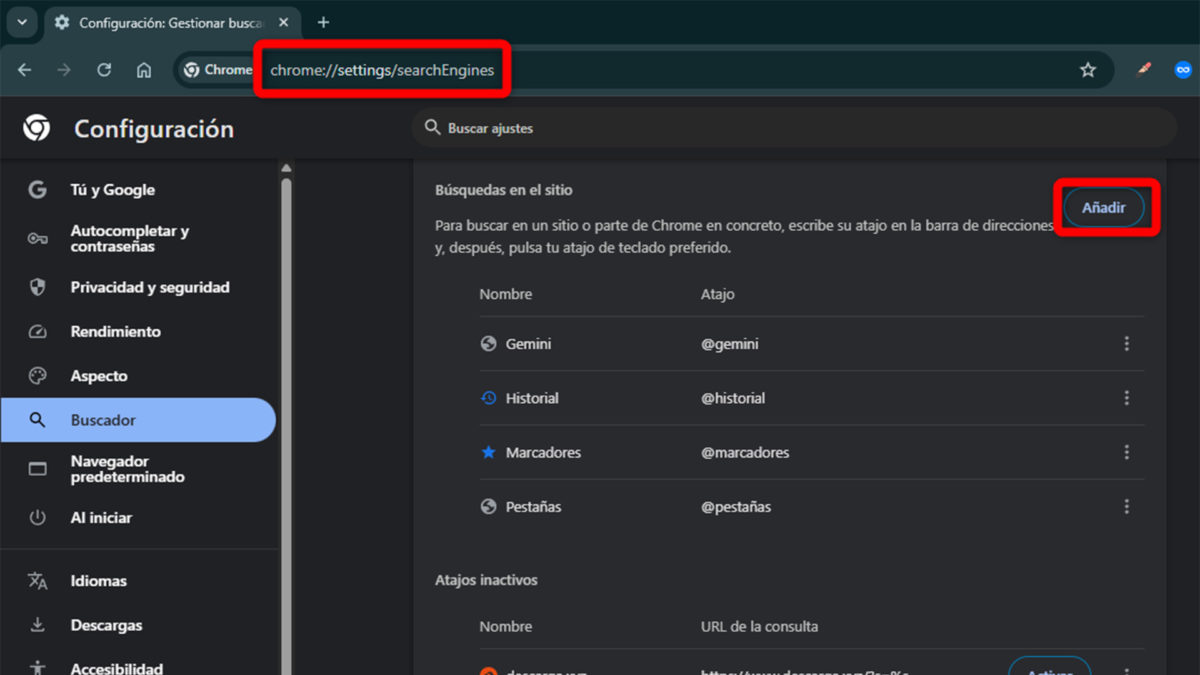Click the sidebar scrollbar up arrow
Viewport: 1200px width, 675px height.
286,168
